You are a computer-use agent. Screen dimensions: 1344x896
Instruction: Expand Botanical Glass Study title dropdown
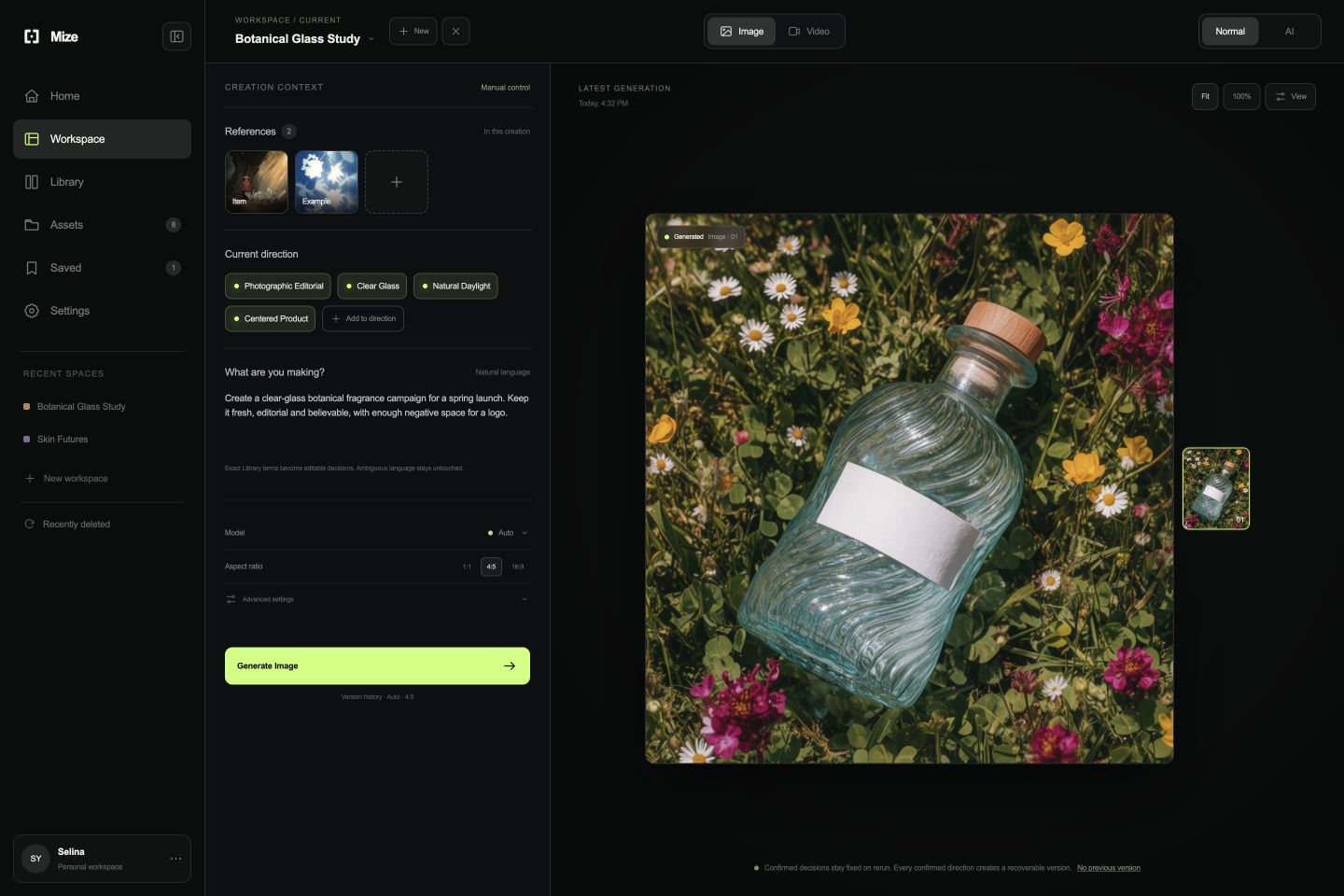371,39
